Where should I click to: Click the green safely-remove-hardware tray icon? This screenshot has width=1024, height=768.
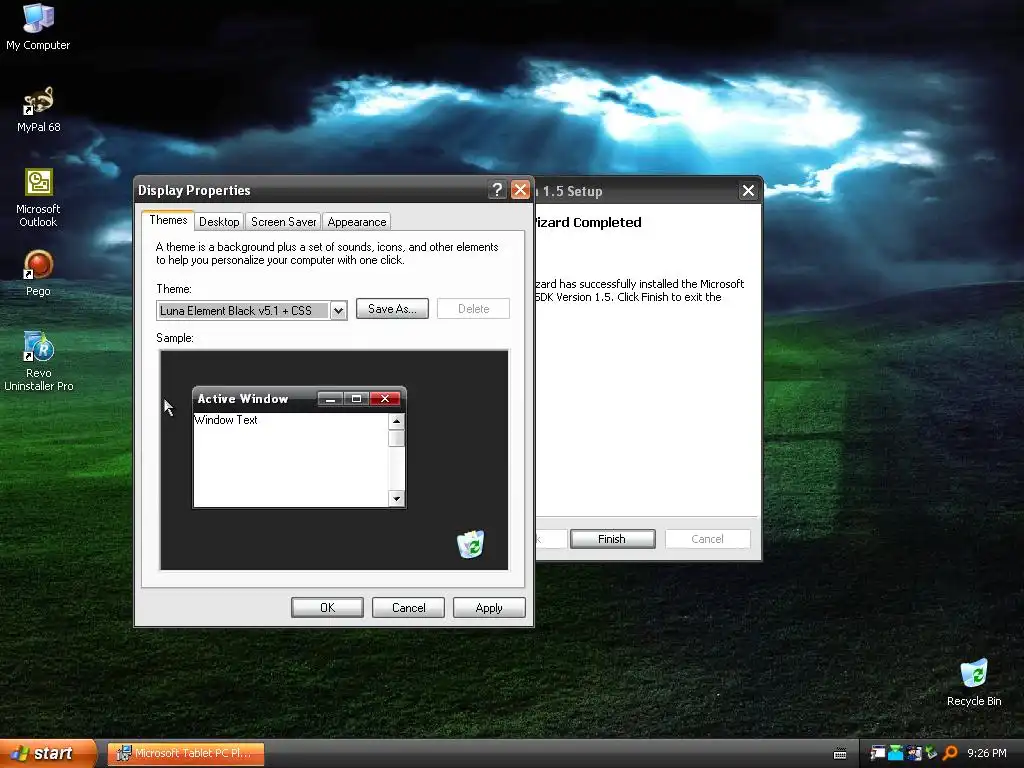931,753
